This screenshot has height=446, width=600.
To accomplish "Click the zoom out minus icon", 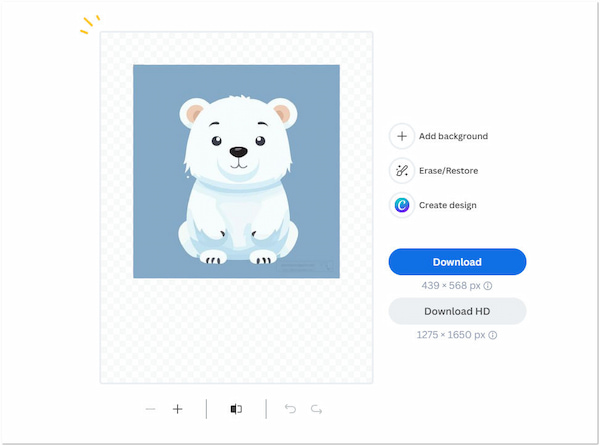I will [150, 409].
